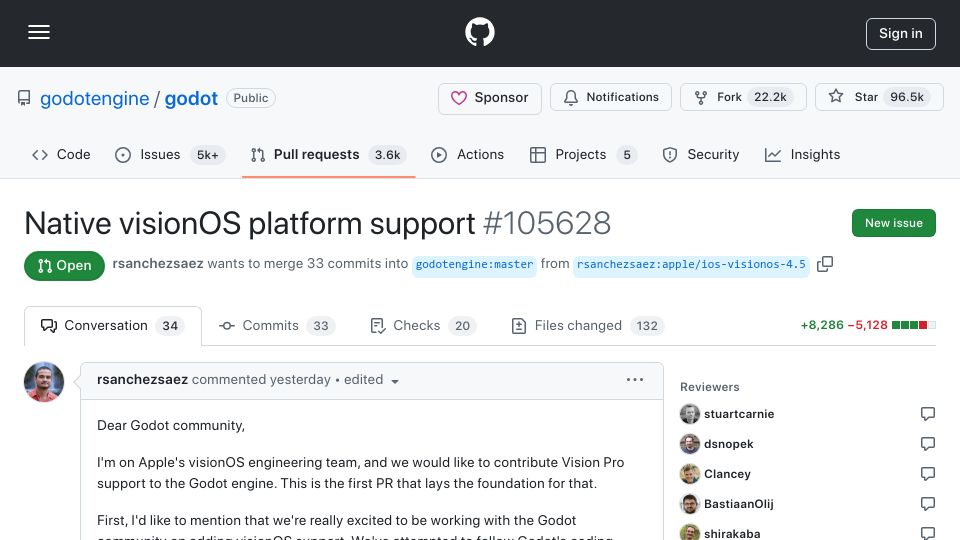Open the godotengine:master base branch link
Screen dimensions: 960x540
474,264
